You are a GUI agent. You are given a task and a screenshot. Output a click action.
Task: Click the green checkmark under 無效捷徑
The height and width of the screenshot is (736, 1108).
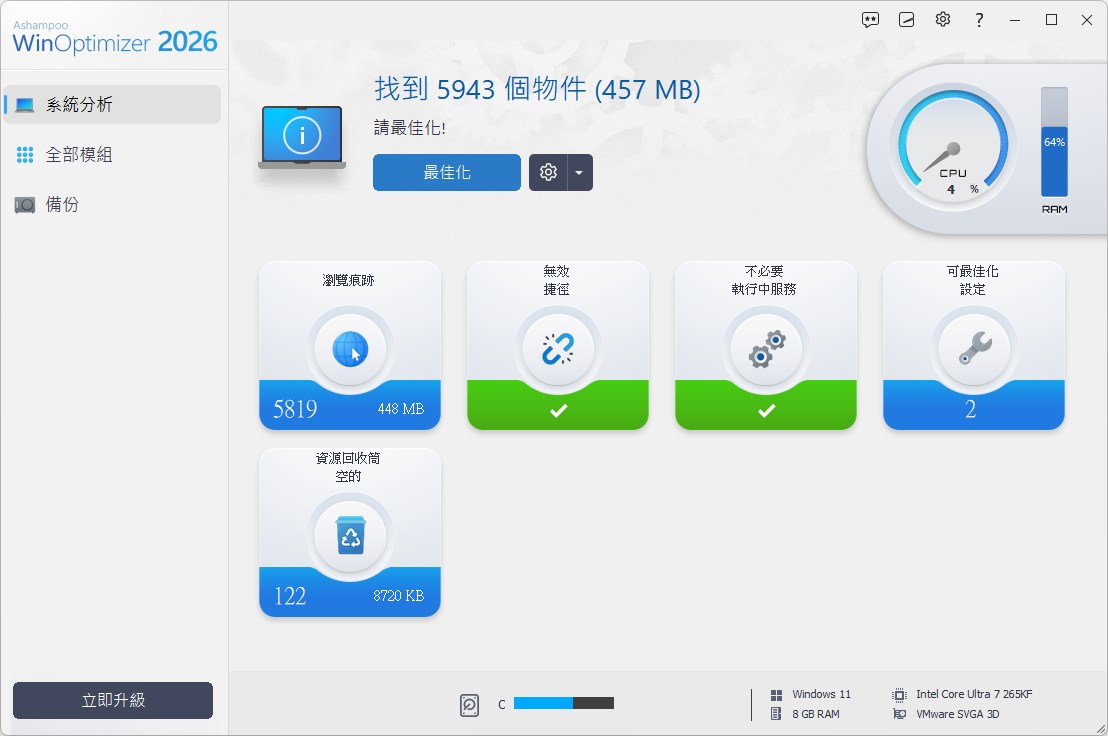(x=558, y=410)
